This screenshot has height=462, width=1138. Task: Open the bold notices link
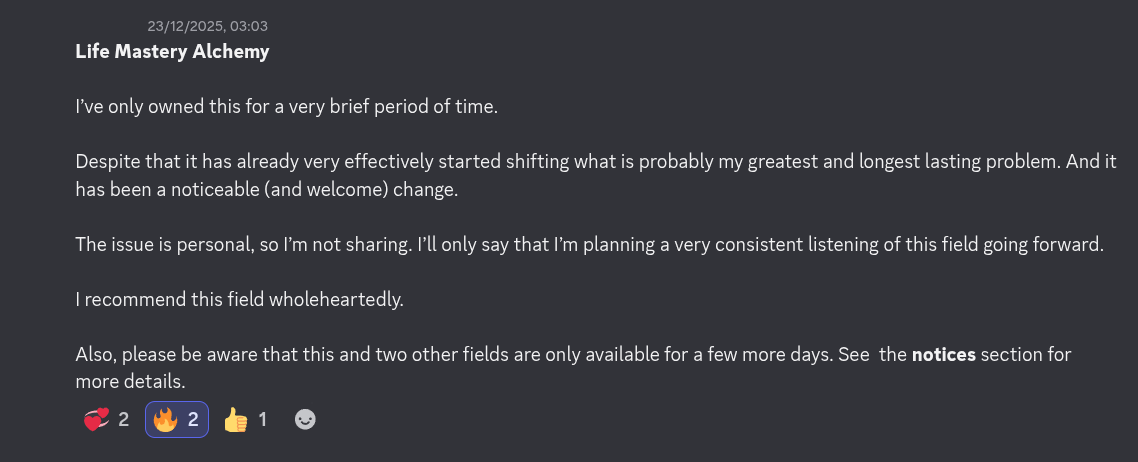click(943, 355)
